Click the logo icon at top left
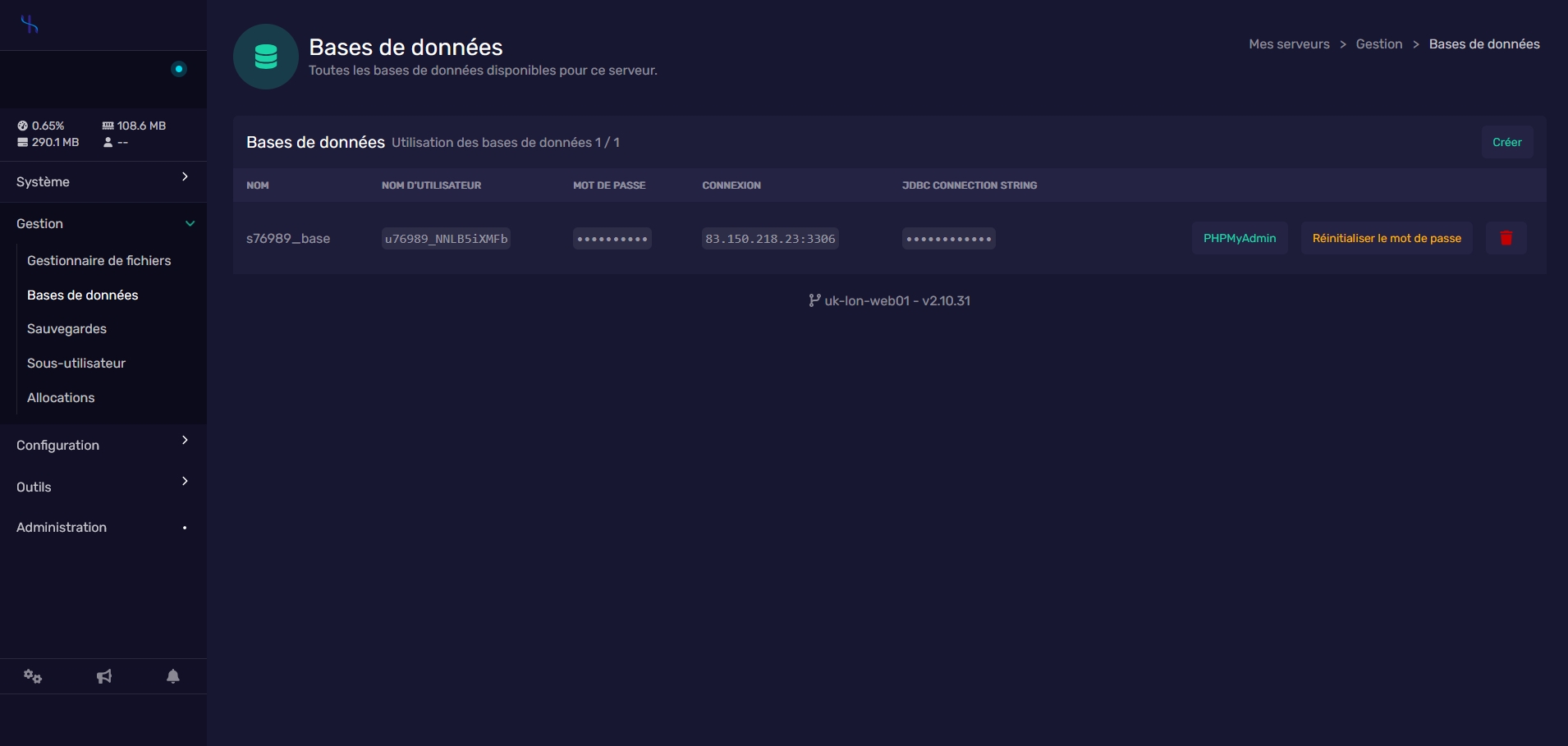Image resolution: width=1568 pixels, height=746 pixels. (x=30, y=25)
